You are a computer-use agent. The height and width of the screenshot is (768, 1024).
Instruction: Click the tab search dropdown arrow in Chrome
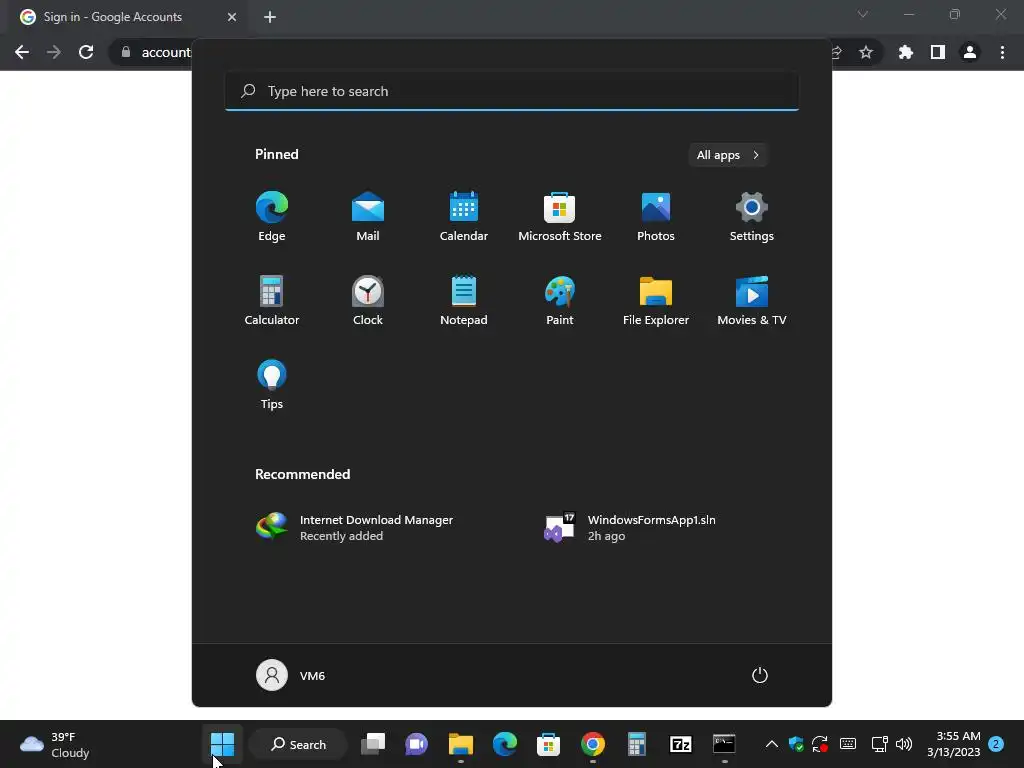863,14
